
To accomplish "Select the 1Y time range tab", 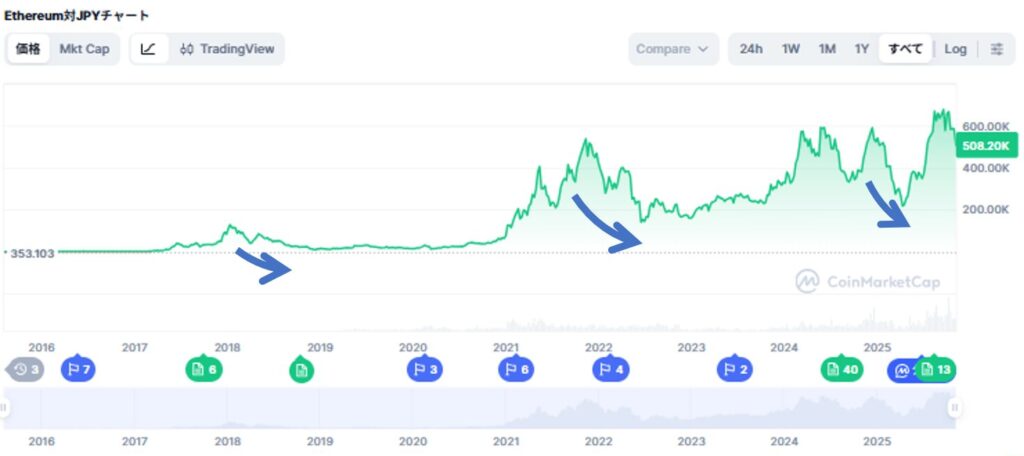I will coord(861,49).
